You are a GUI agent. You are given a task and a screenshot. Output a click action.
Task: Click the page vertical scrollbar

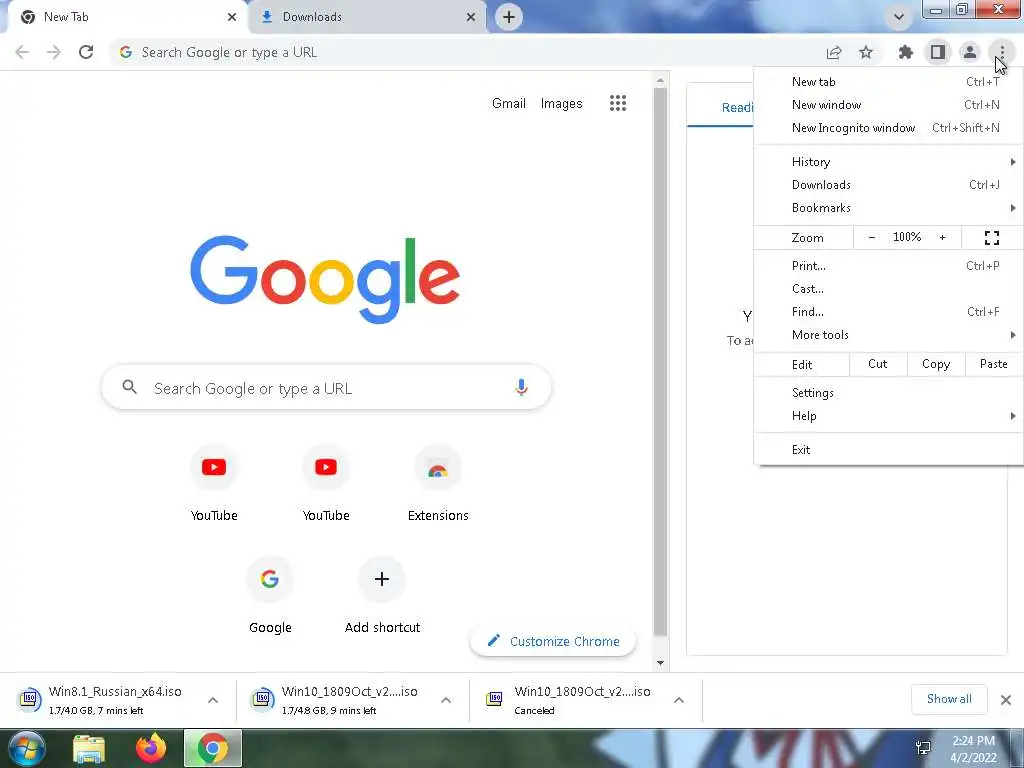click(660, 361)
